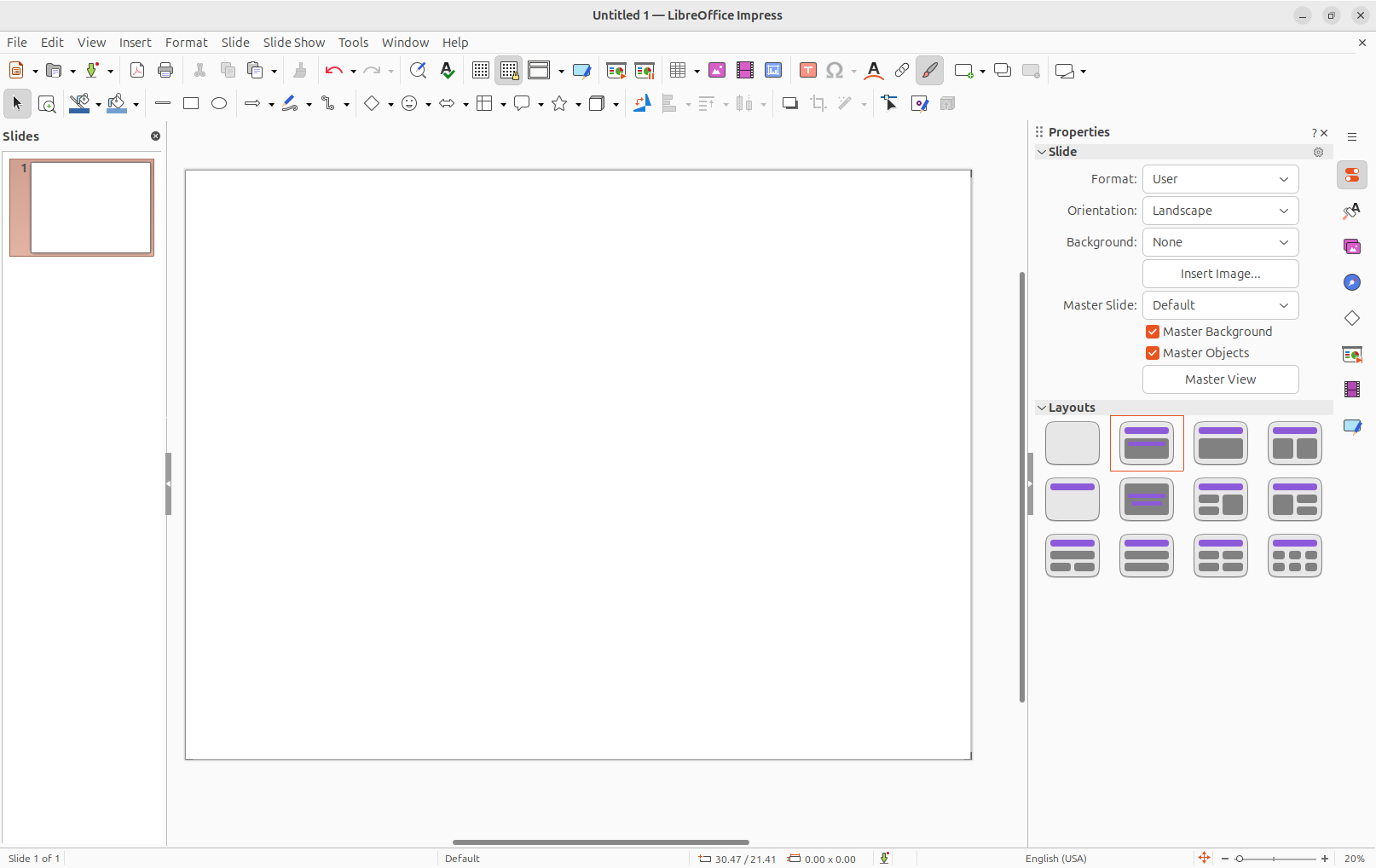Image resolution: width=1376 pixels, height=868 pixels.
Task: Insert Image icon in toolbar
Action: click(x=717, y=71)
